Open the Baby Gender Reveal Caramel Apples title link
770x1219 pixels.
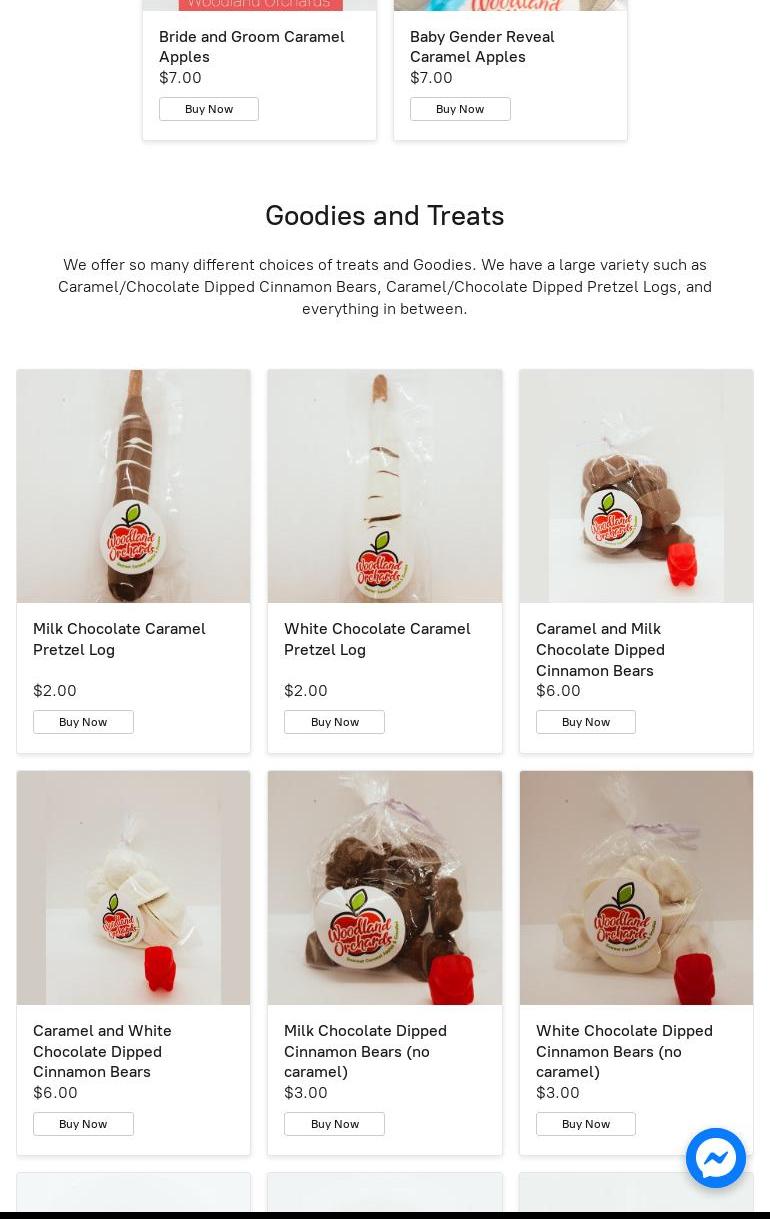482,47
